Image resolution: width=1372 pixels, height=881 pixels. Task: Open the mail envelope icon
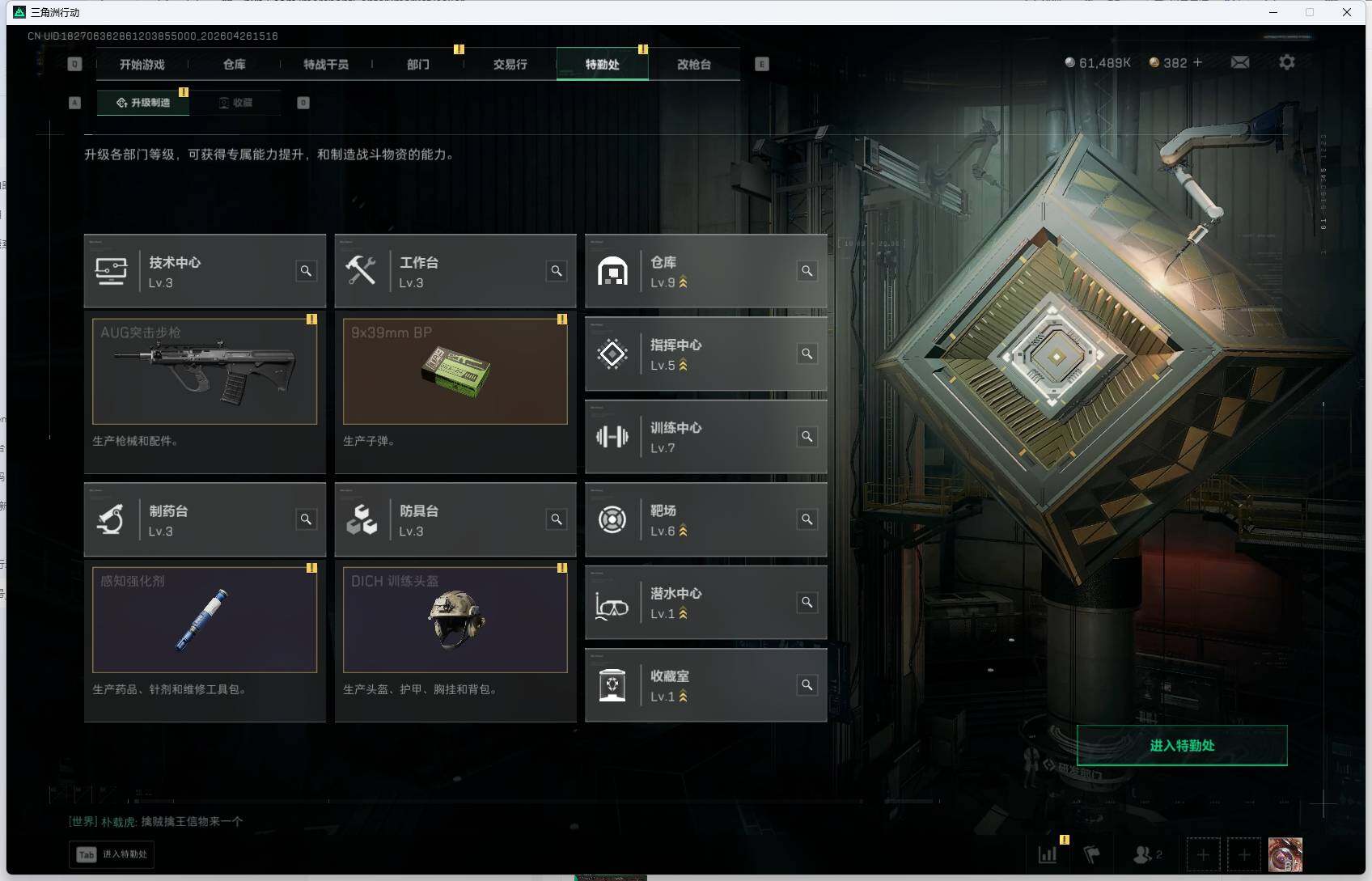point(1239,62)
